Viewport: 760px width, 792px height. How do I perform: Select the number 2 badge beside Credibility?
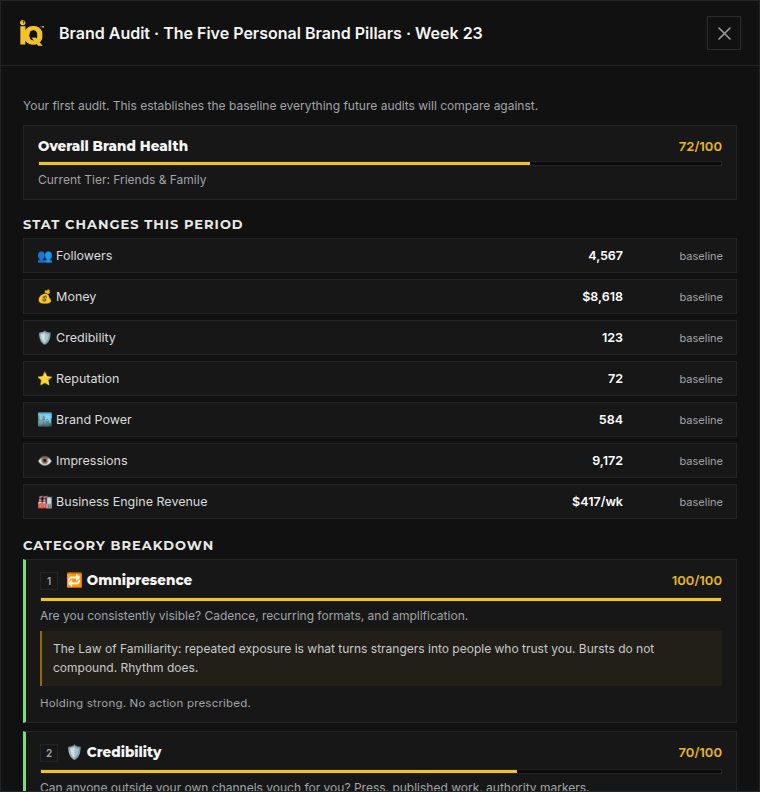point(49,753)
